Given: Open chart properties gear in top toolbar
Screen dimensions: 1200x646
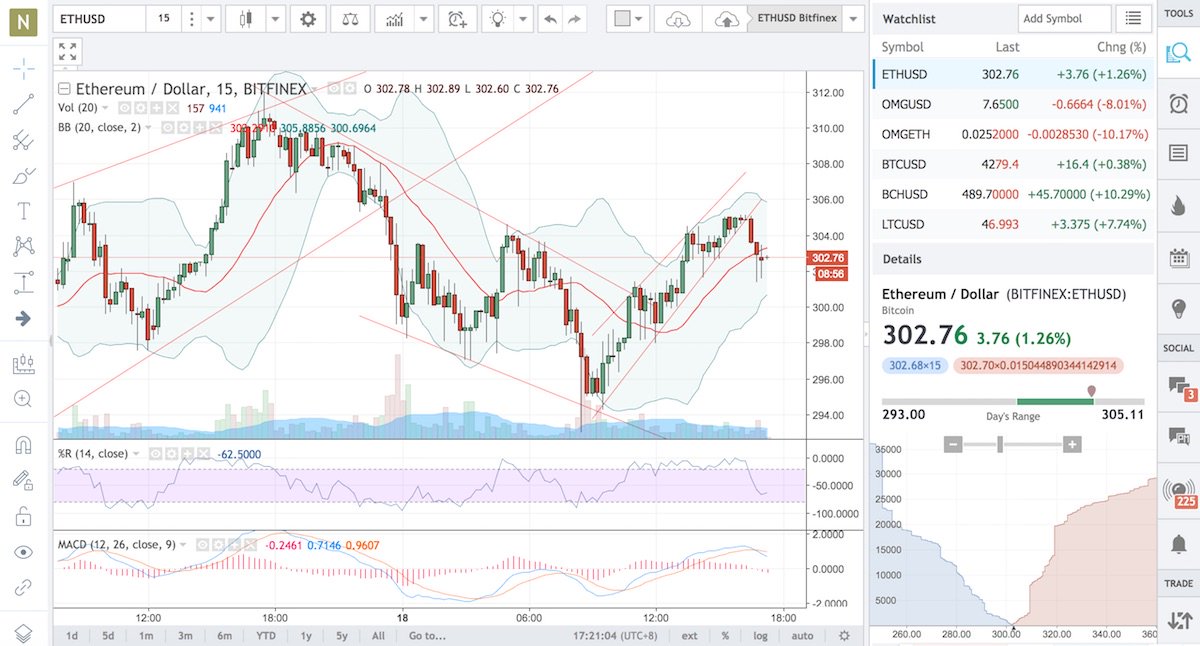Looking at the screenshot, I should [308, 19].
